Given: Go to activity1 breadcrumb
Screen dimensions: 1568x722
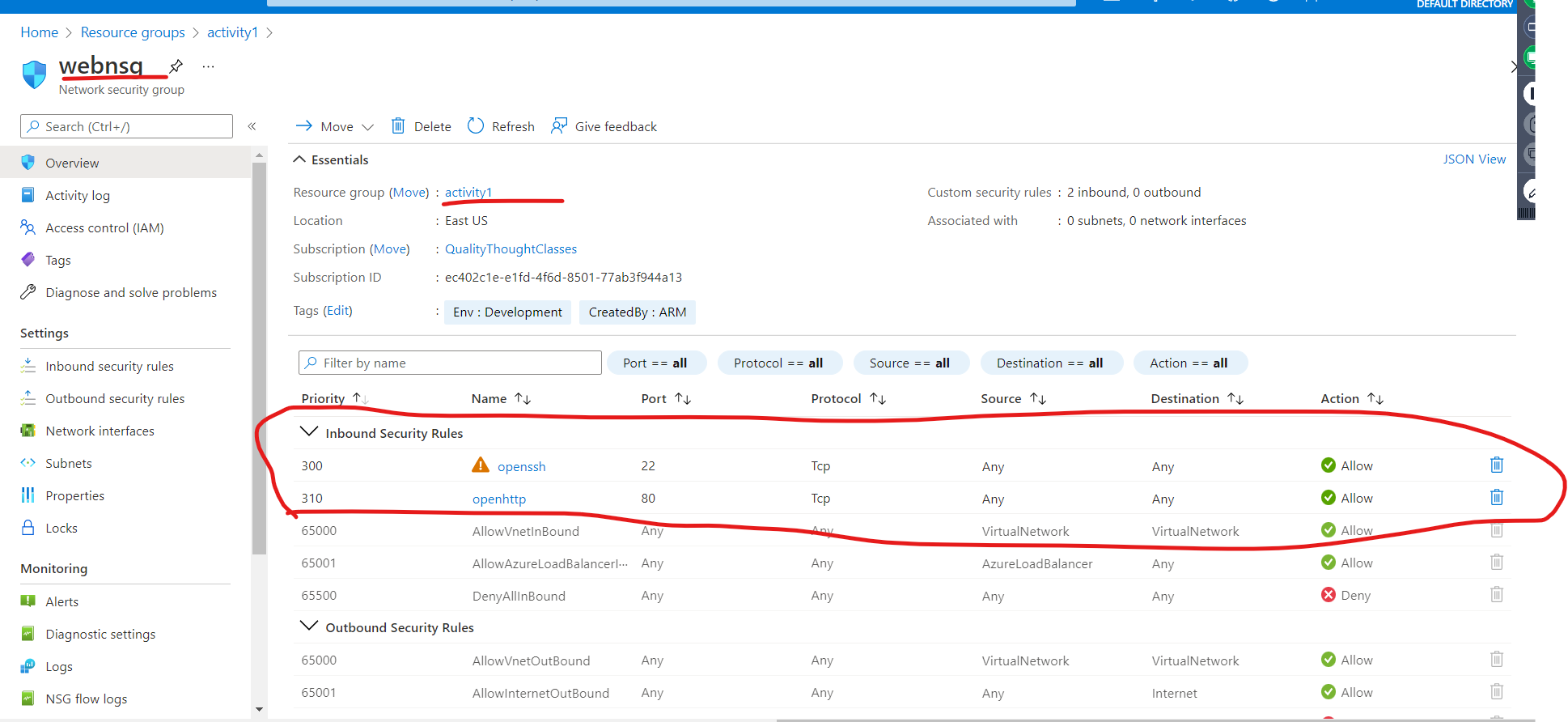Looking at the screenshot, I should (x=233, y=32).
